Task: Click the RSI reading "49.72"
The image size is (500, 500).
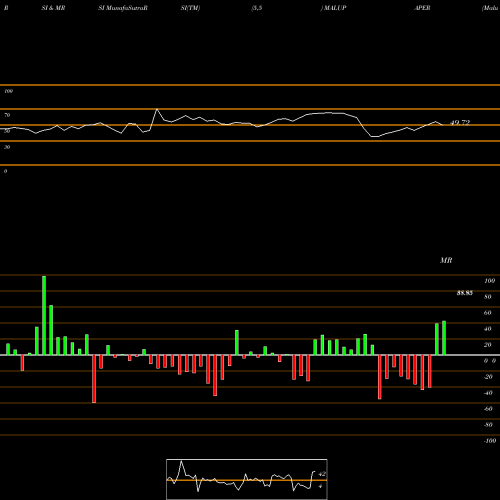Action: pyautogui.click(x=460, y=123)
